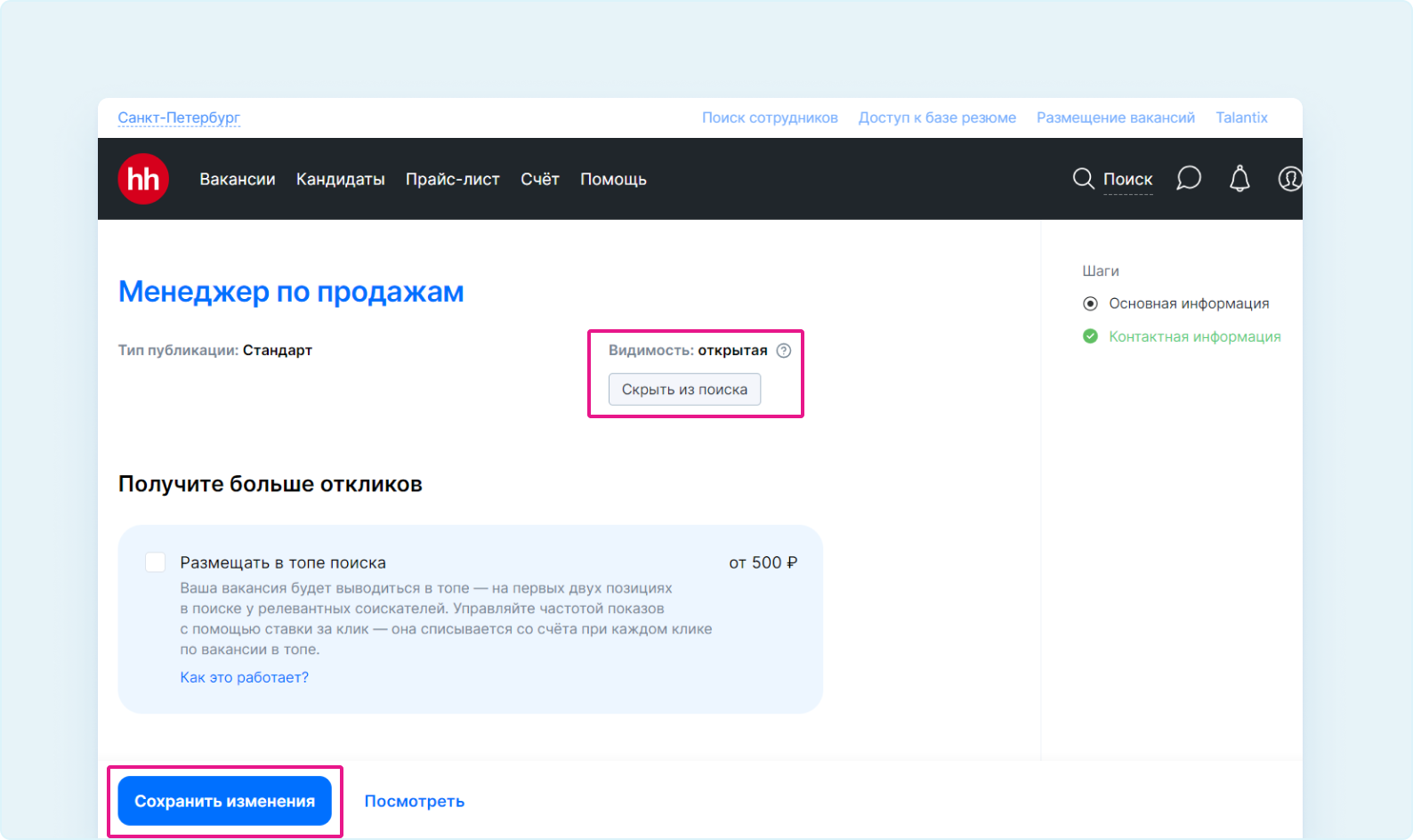Open Поиск сотрудников link
The image size is (1413, 840).
(770, 117)
